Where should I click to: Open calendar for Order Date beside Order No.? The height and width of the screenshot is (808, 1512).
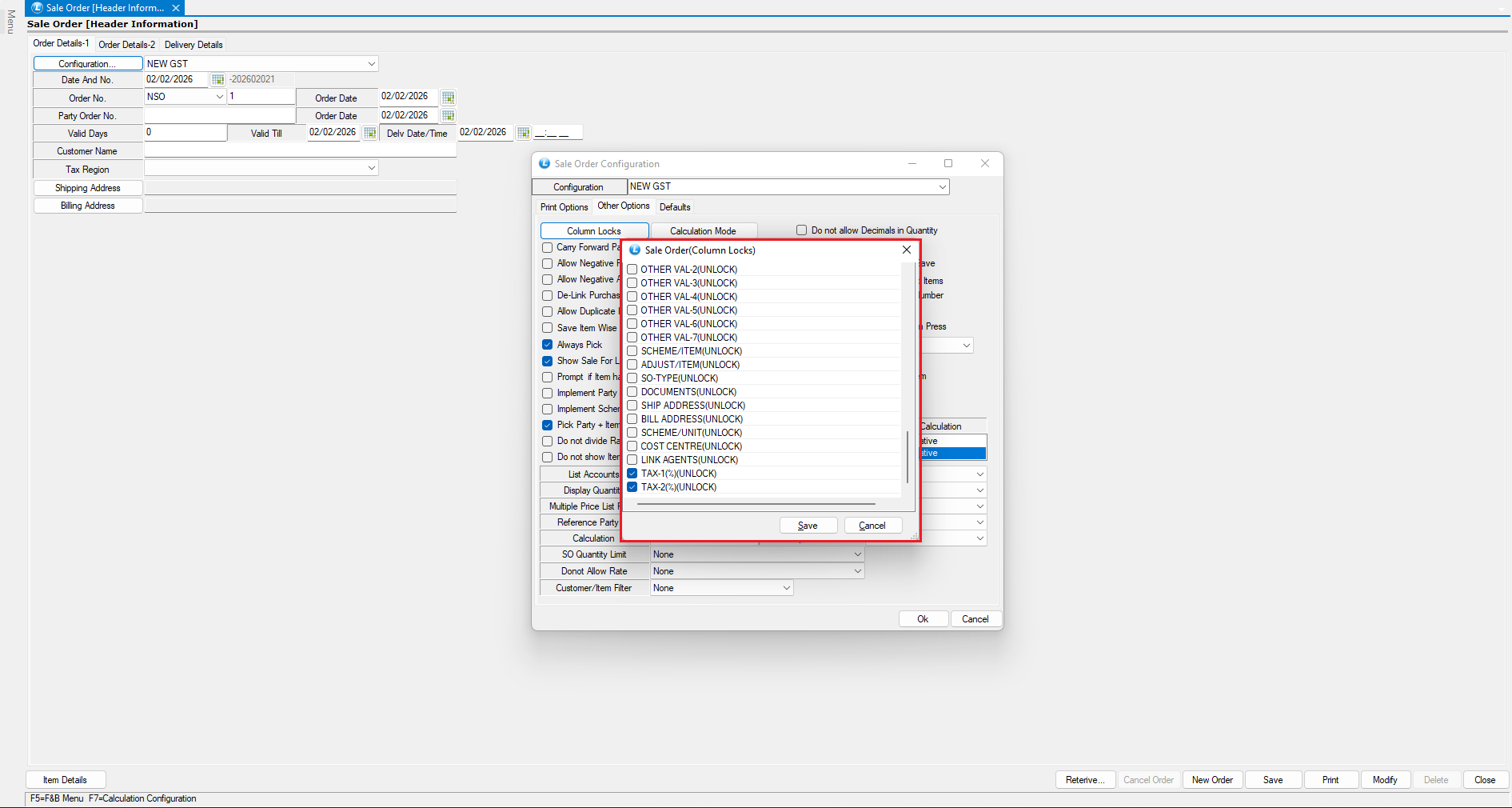[x=448, y=98]
